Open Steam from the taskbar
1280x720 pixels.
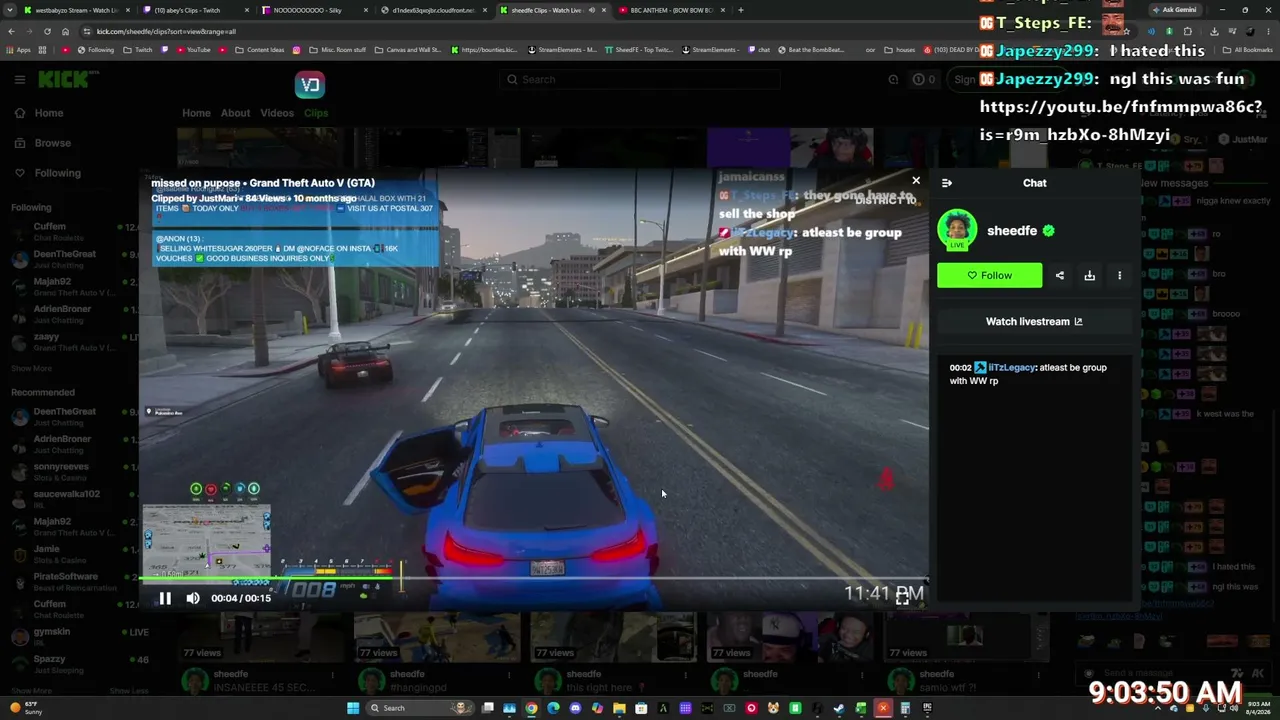click(x=839, y=708)
